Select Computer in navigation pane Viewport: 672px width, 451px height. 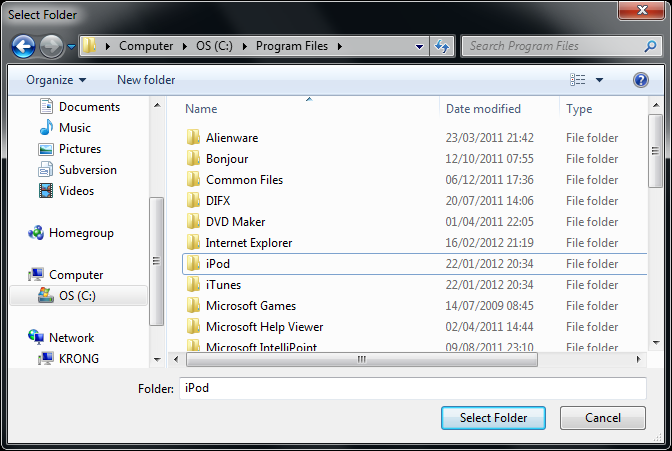point(66,275)
